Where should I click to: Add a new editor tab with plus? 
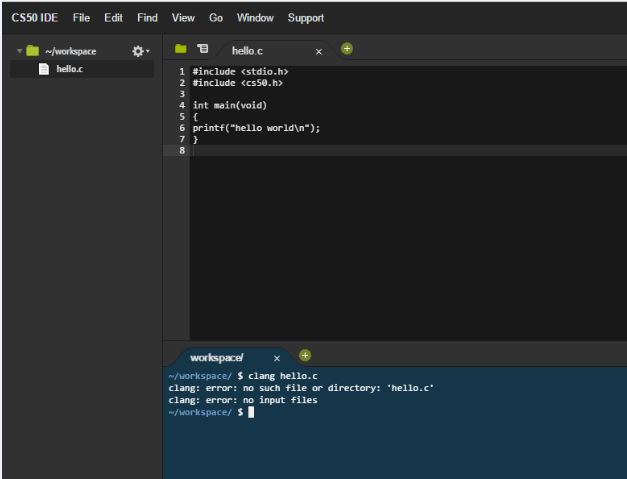pyautogui.click(x=347, y=49)
